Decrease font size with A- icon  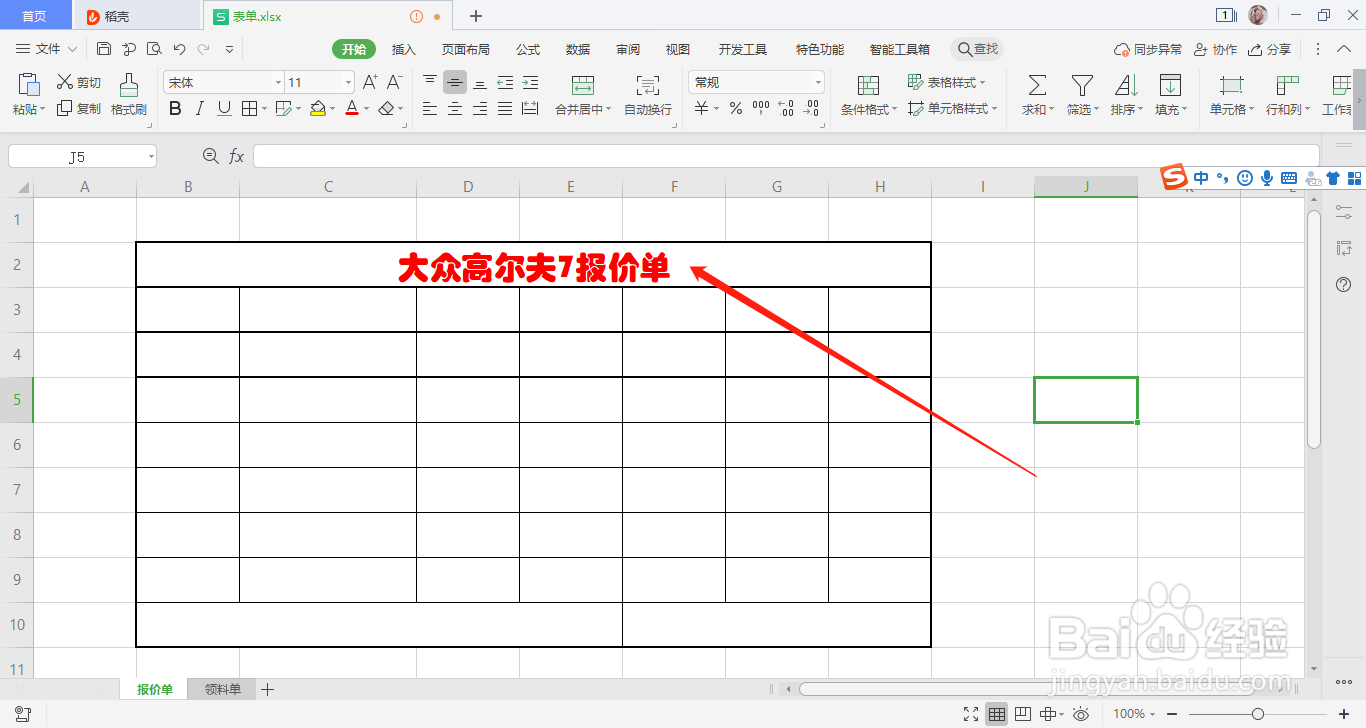[x=395, y=82]
